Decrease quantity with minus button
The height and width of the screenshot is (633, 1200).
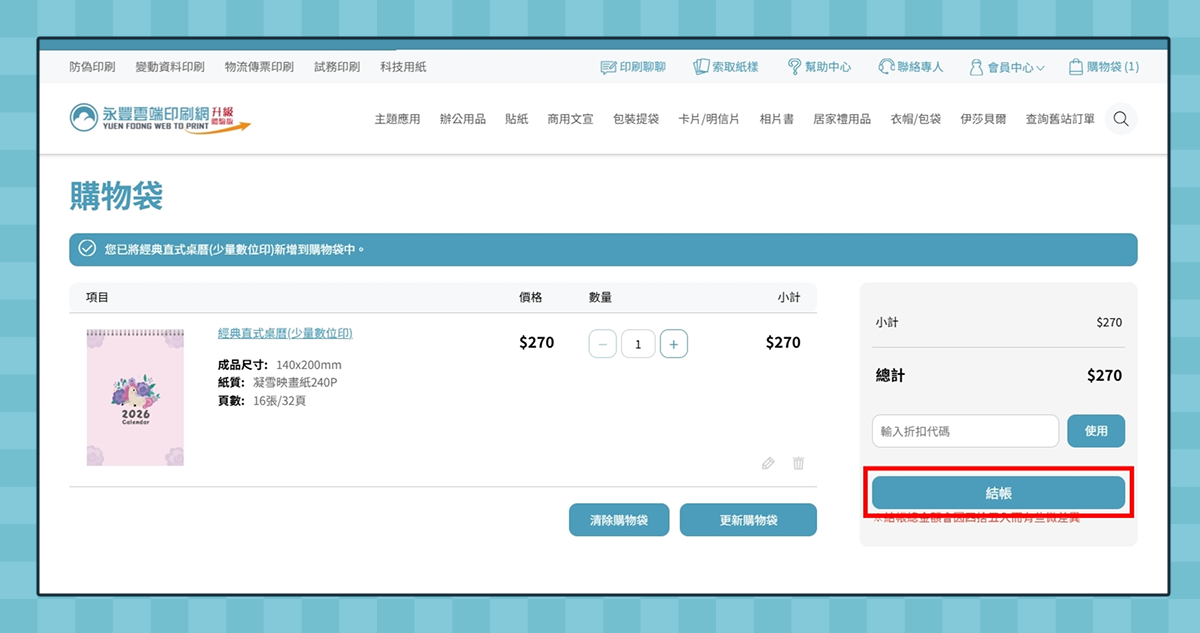coord(602,345)
